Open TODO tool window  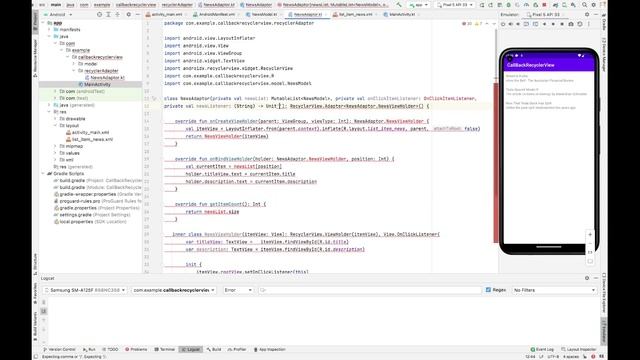pyautogui.click(x=110, y=349)
